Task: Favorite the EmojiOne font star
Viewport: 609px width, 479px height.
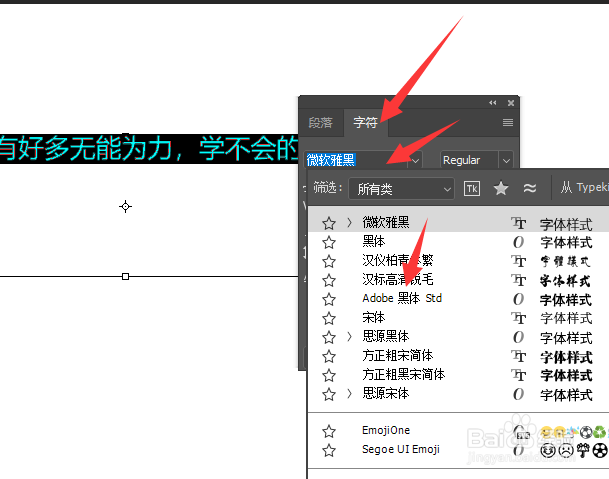Action: tap(329, 431)
